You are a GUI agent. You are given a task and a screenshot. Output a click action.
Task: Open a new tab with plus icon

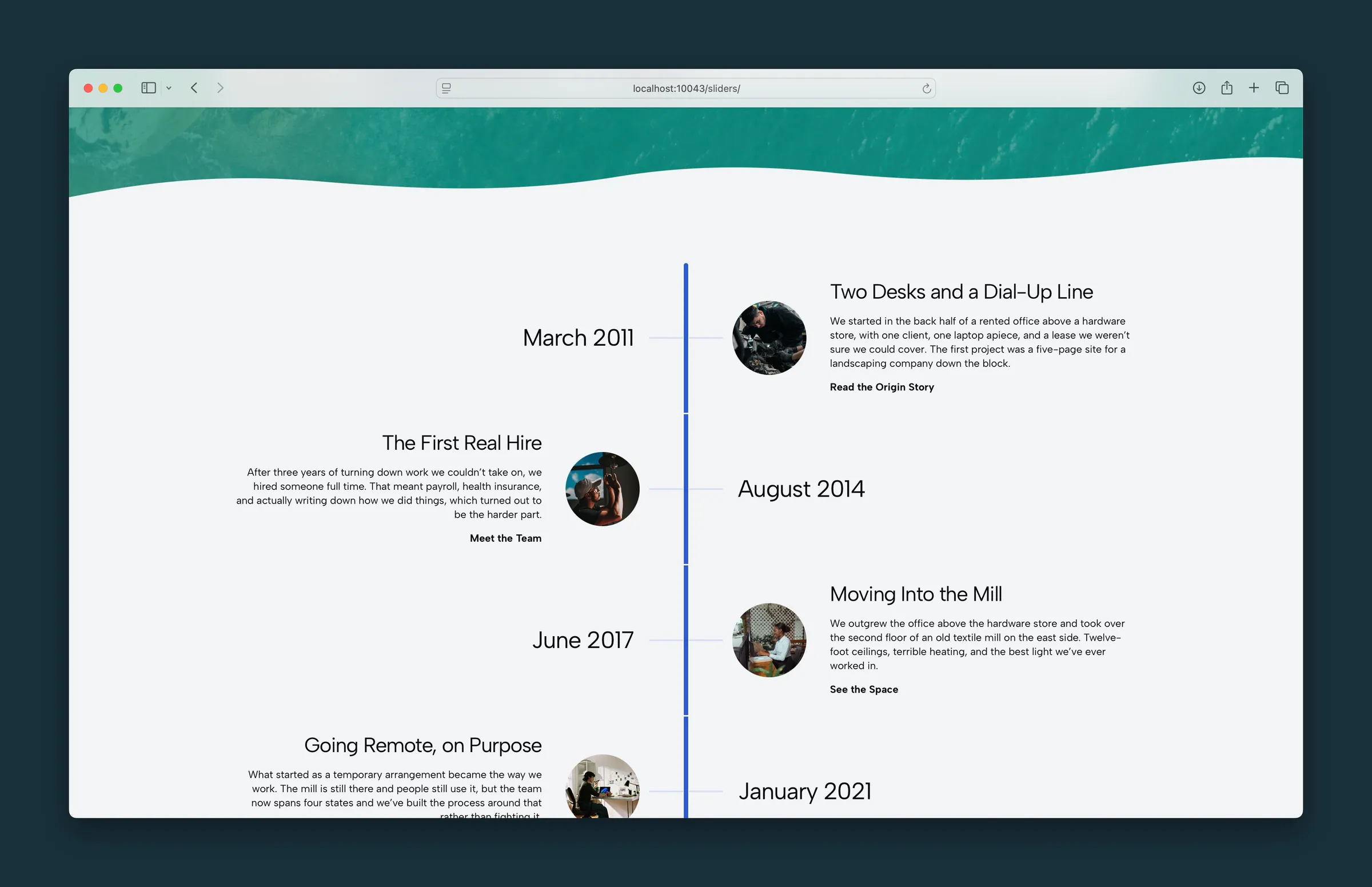coord(1254,87)
